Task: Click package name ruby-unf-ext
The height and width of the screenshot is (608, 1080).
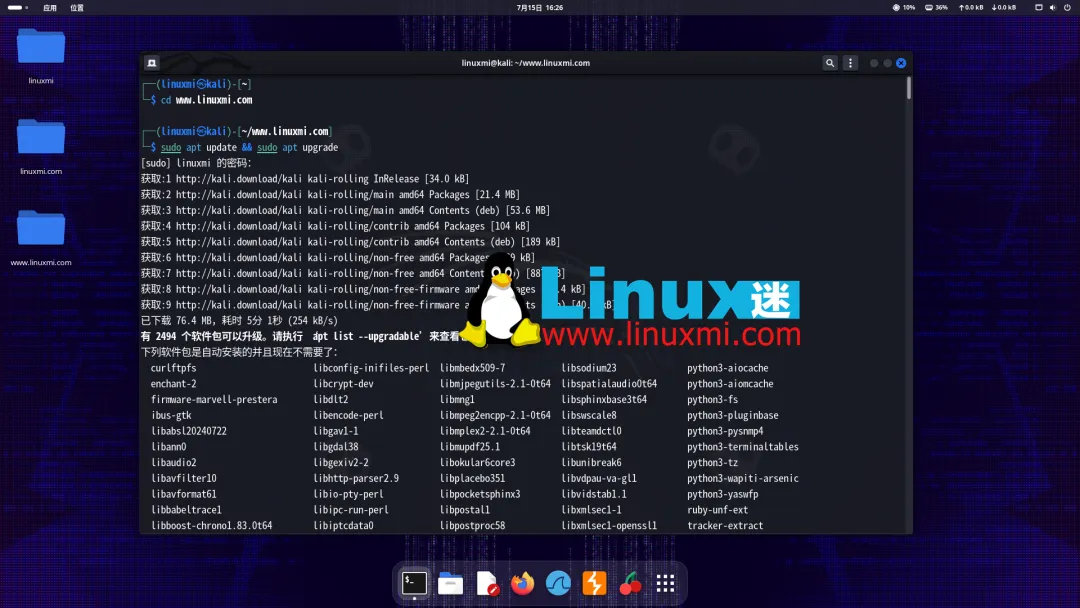Action: (717, 510)
